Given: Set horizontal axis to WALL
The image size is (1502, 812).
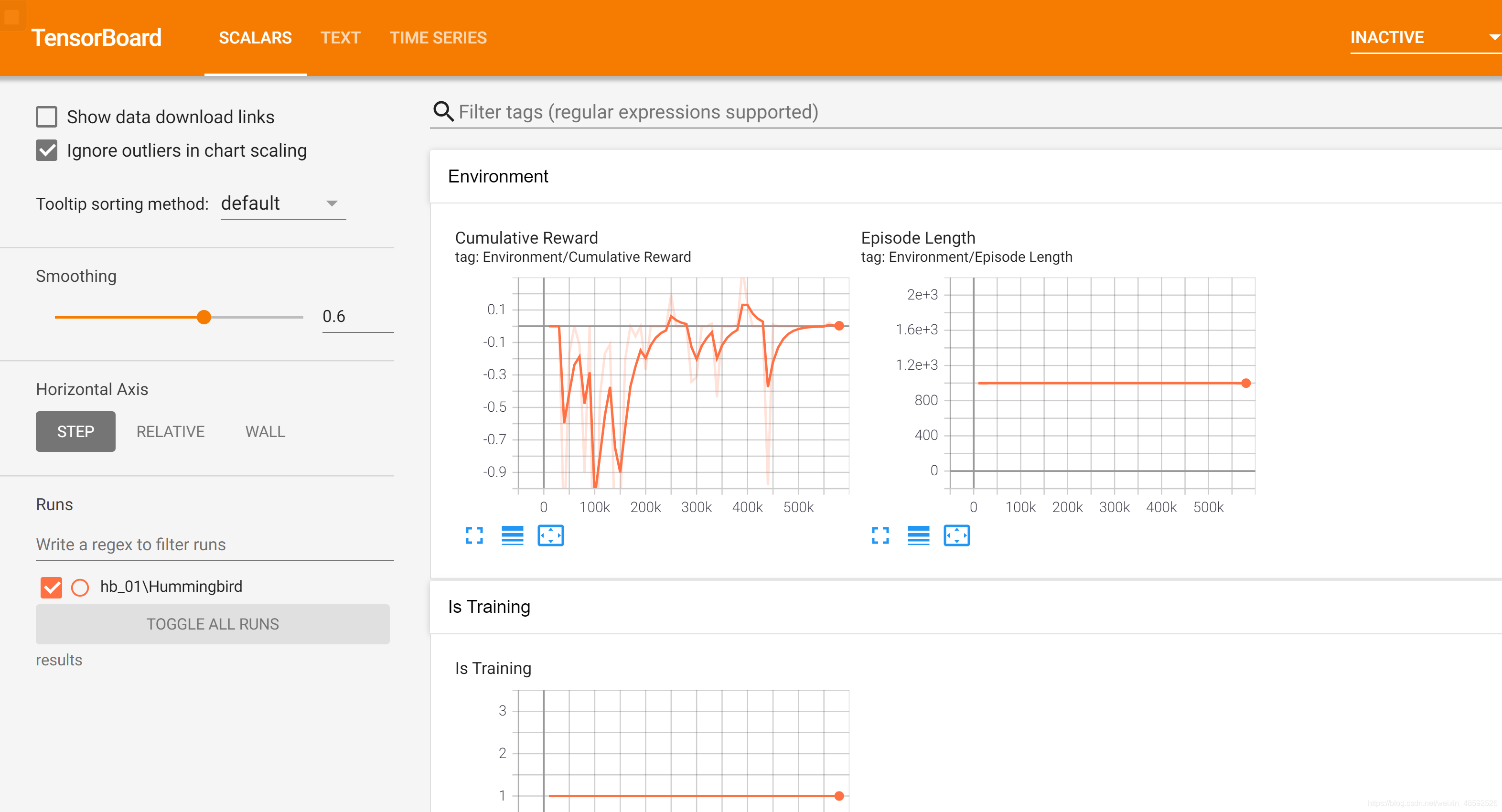Looking at the screenshot, I should pos(265,431).
